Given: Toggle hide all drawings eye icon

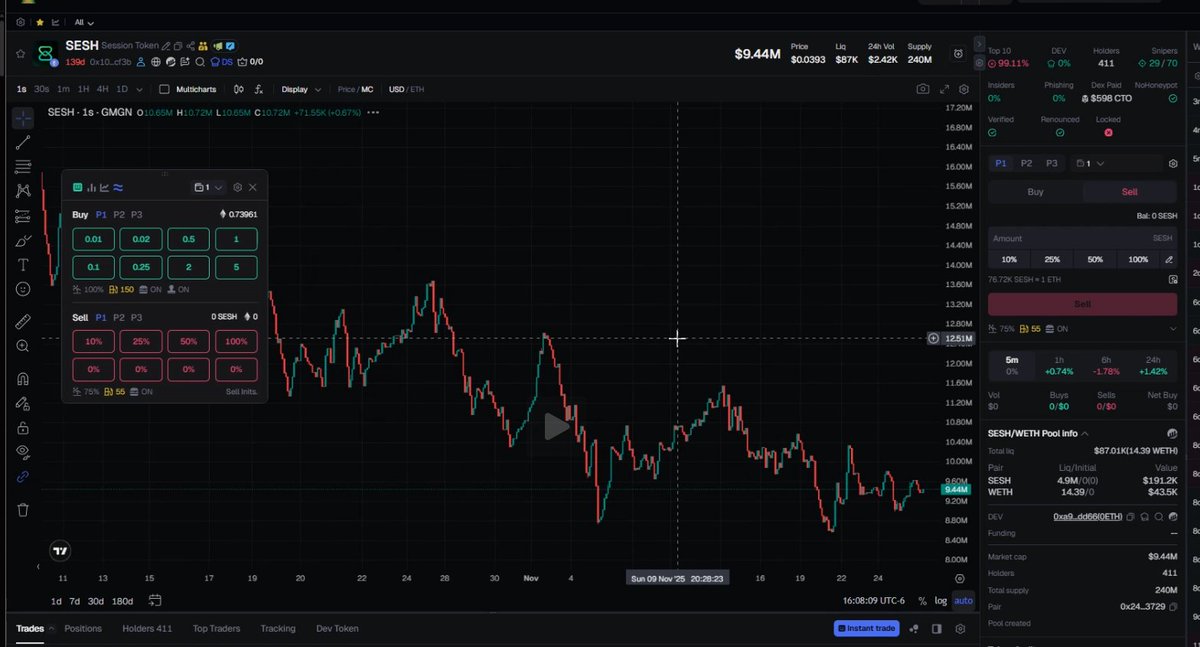Looking at the screenshot, I should (x=23, y=451).
